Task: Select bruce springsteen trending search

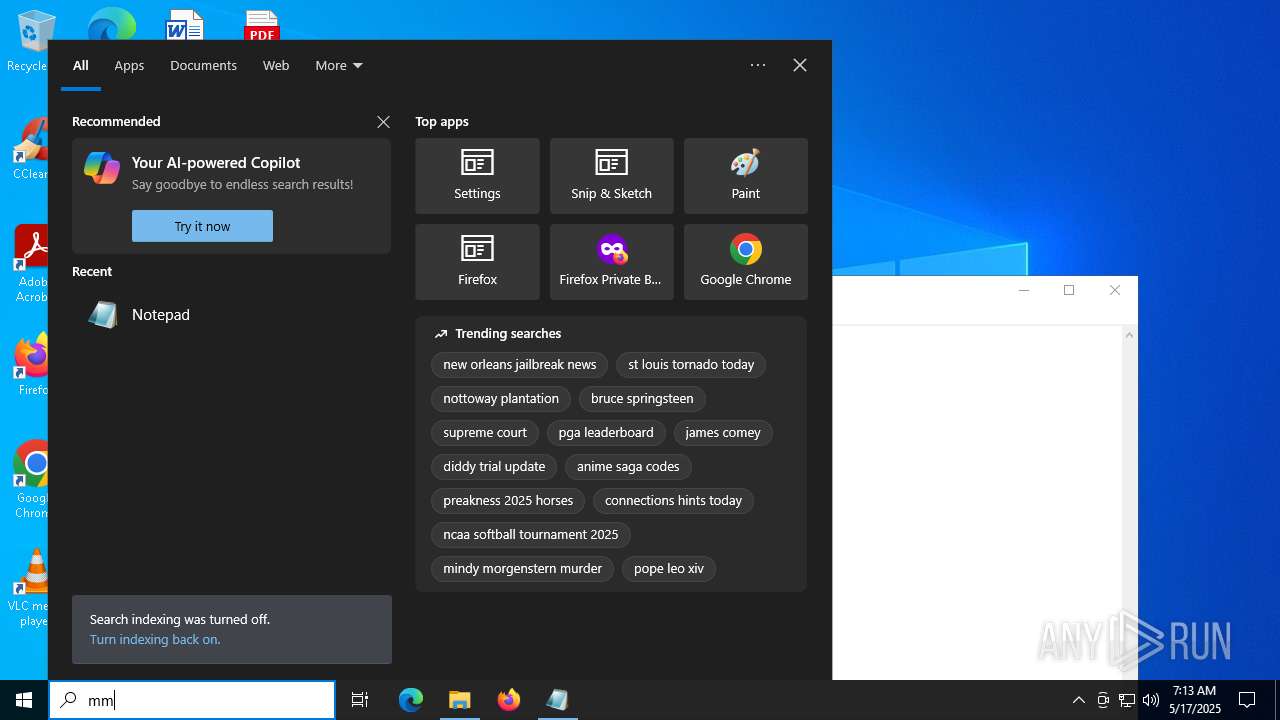Action: pos(642,399)
